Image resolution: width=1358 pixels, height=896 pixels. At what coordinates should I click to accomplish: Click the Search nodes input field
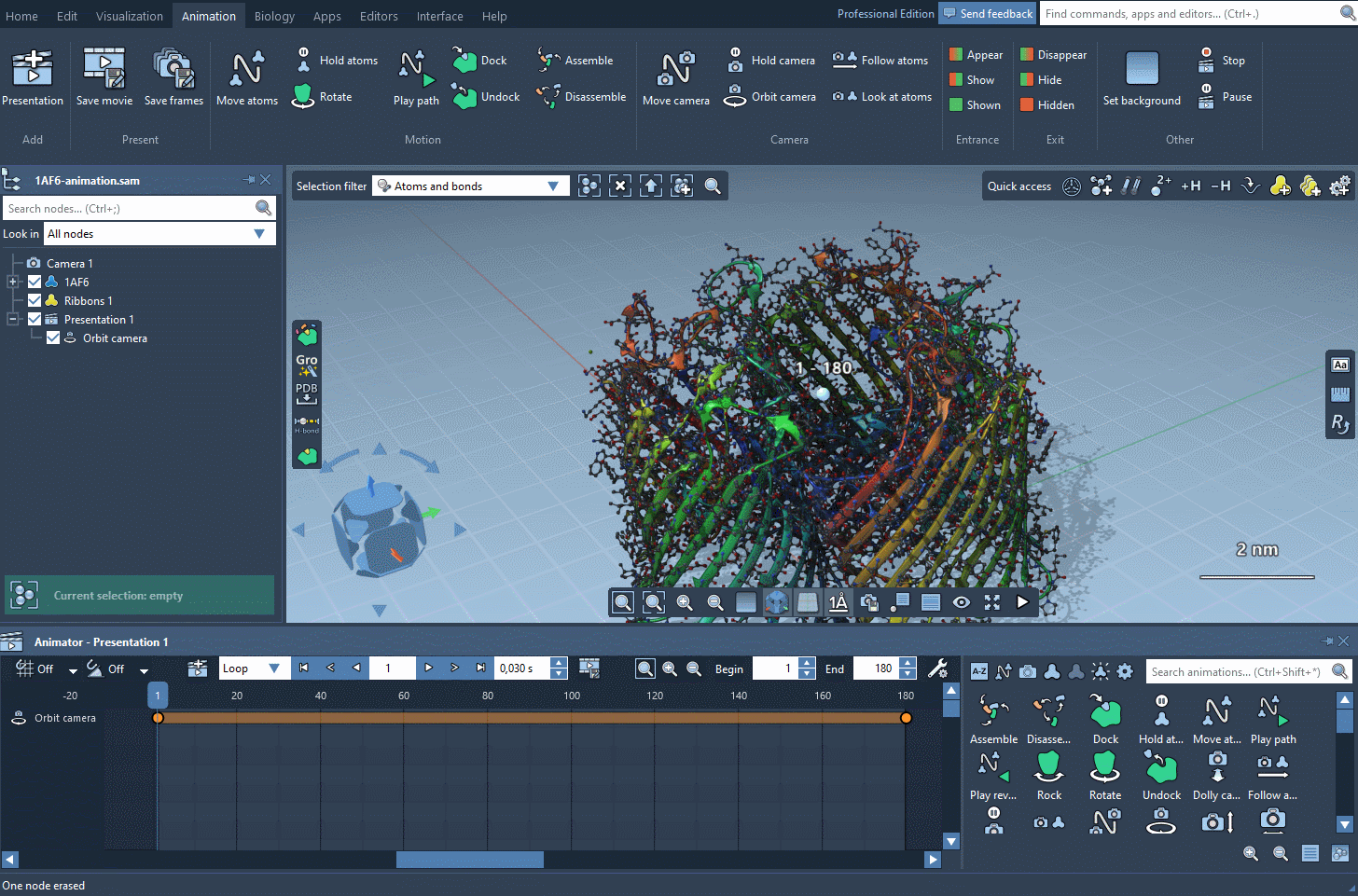tap(129, 208)
